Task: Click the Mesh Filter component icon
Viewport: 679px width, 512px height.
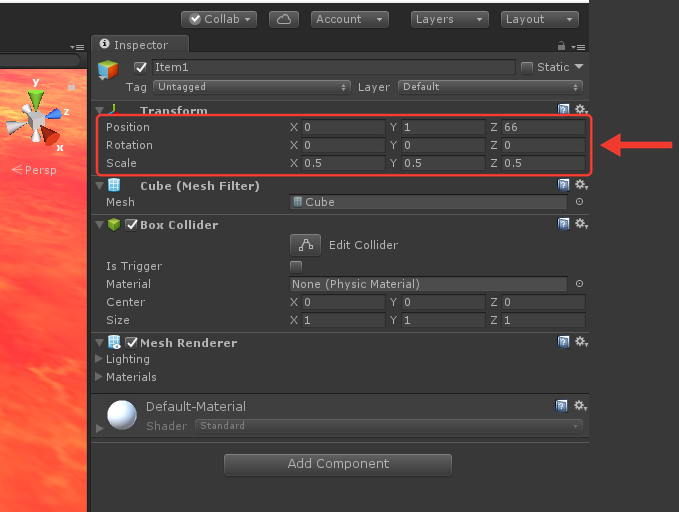Action: click(114, 185)
